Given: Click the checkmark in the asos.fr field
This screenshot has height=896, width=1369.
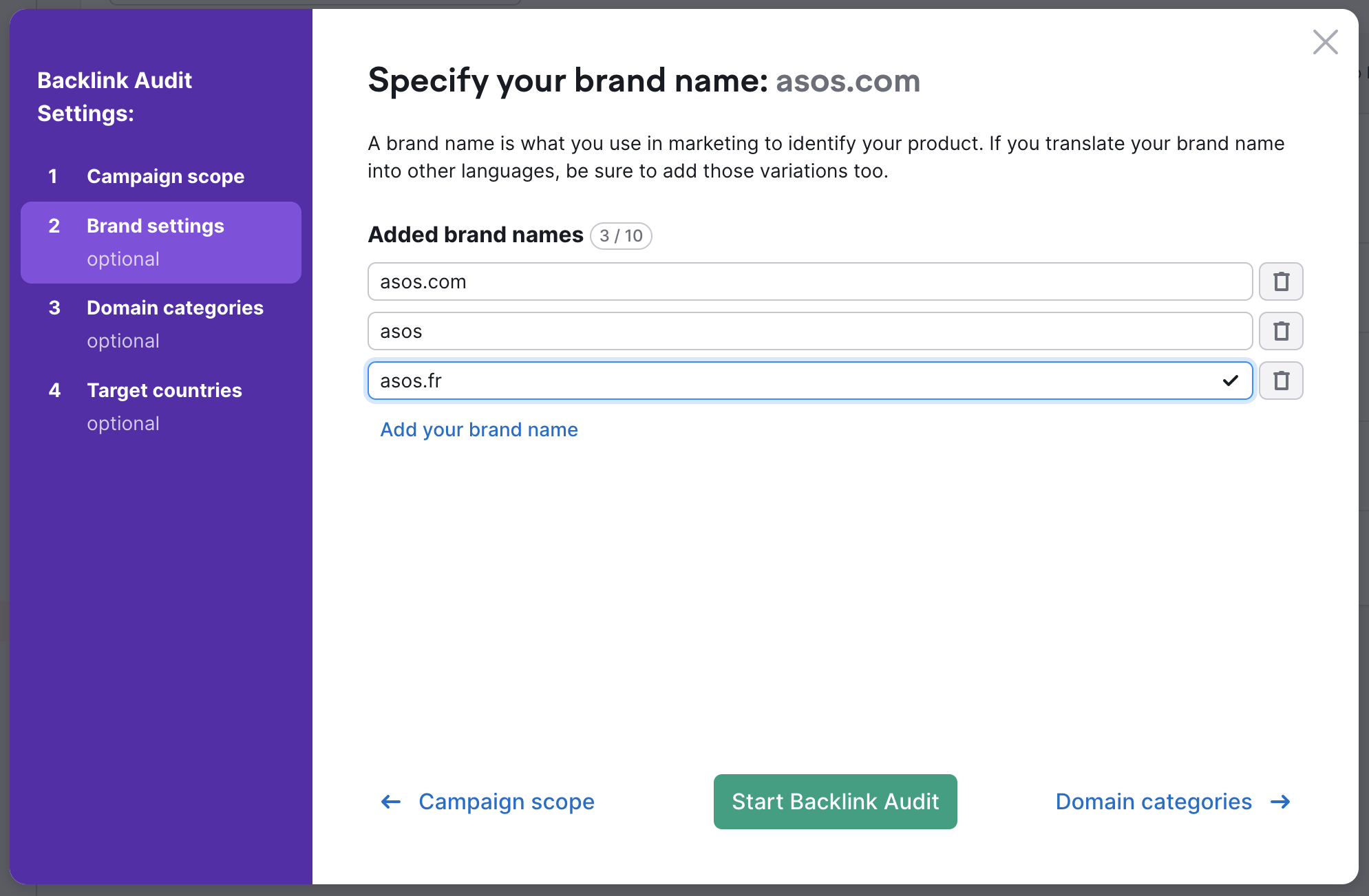Looking at the screenshot, I should click(1229, 381).
